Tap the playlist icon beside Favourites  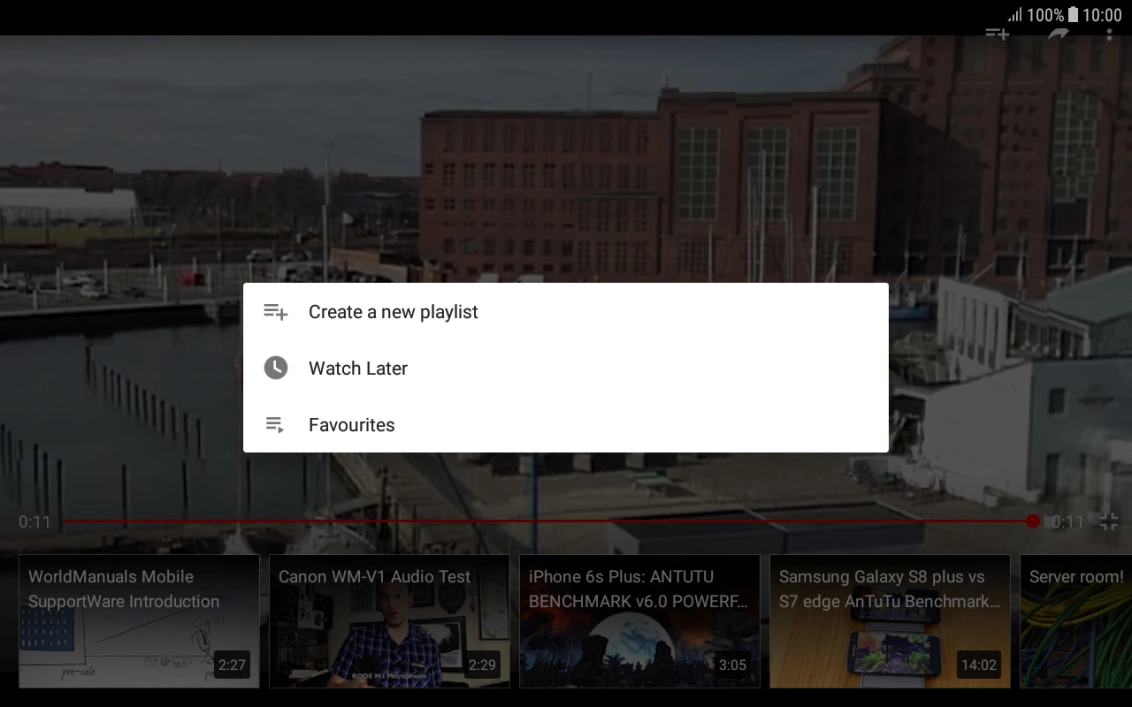[x=275, y=424]
